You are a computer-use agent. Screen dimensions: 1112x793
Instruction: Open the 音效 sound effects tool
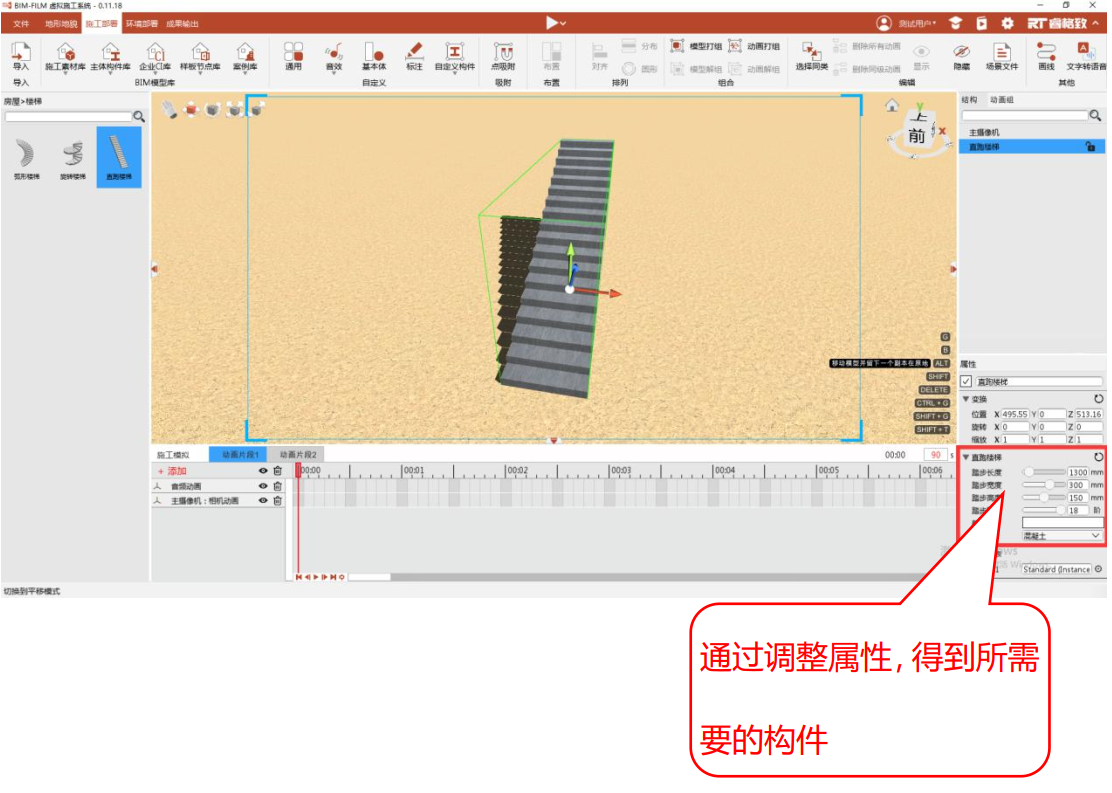(334, 57)
